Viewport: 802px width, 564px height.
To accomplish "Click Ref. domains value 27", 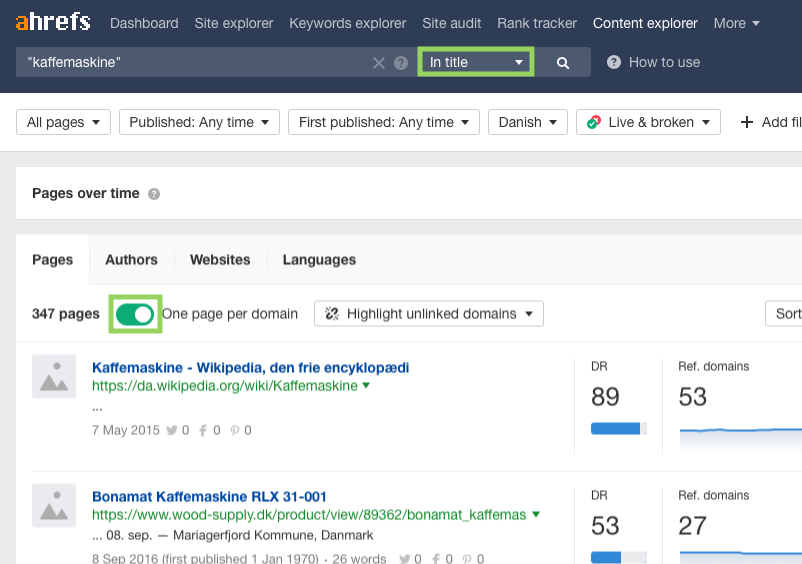I will (693, 526).
